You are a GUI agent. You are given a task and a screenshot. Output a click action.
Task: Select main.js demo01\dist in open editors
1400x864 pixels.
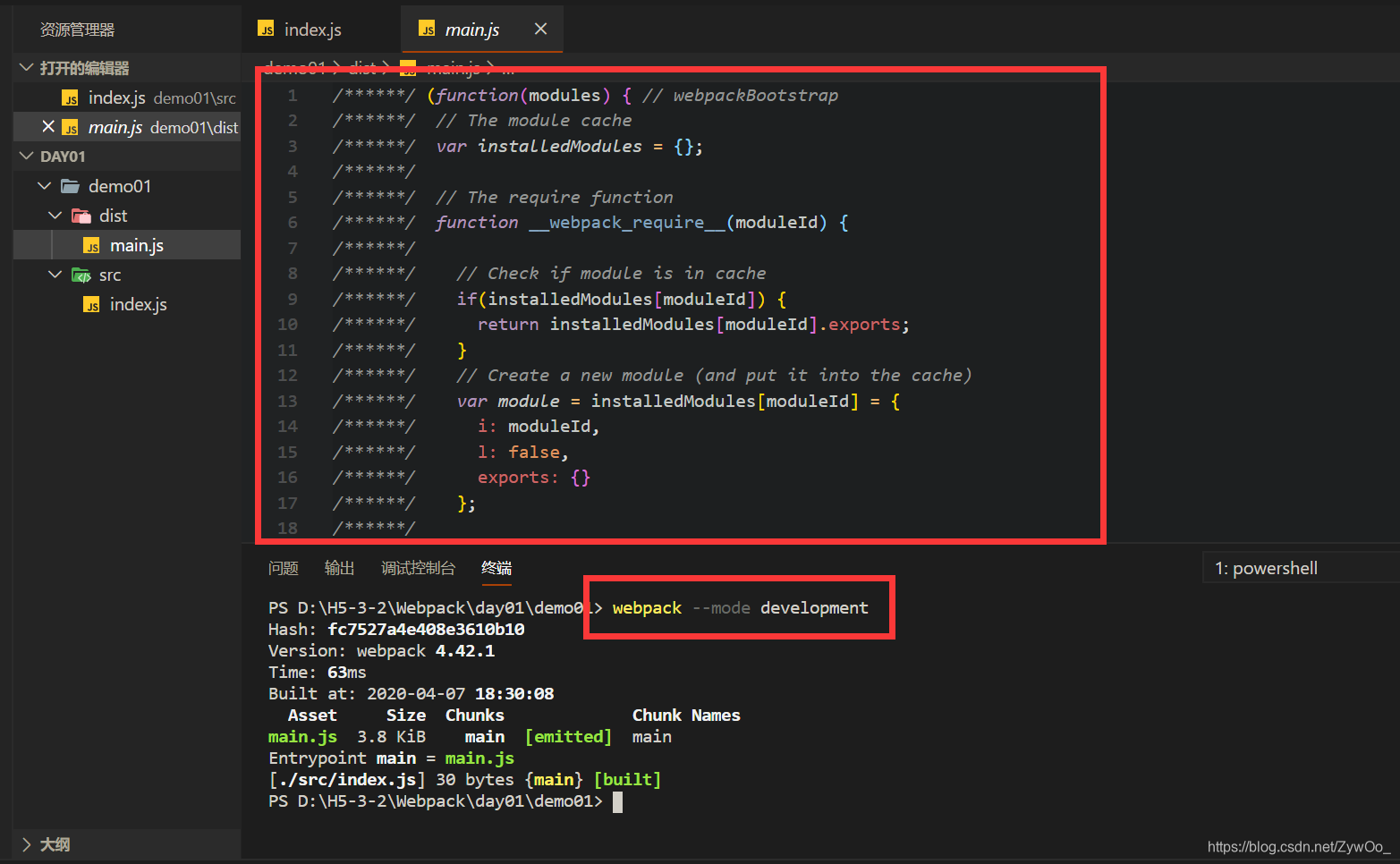tap(127, 127)
